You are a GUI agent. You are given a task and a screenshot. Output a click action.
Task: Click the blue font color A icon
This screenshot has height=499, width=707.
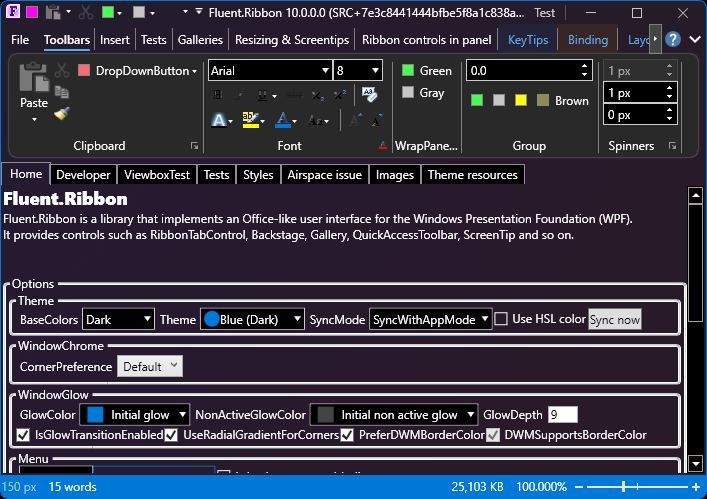point(283,120)
